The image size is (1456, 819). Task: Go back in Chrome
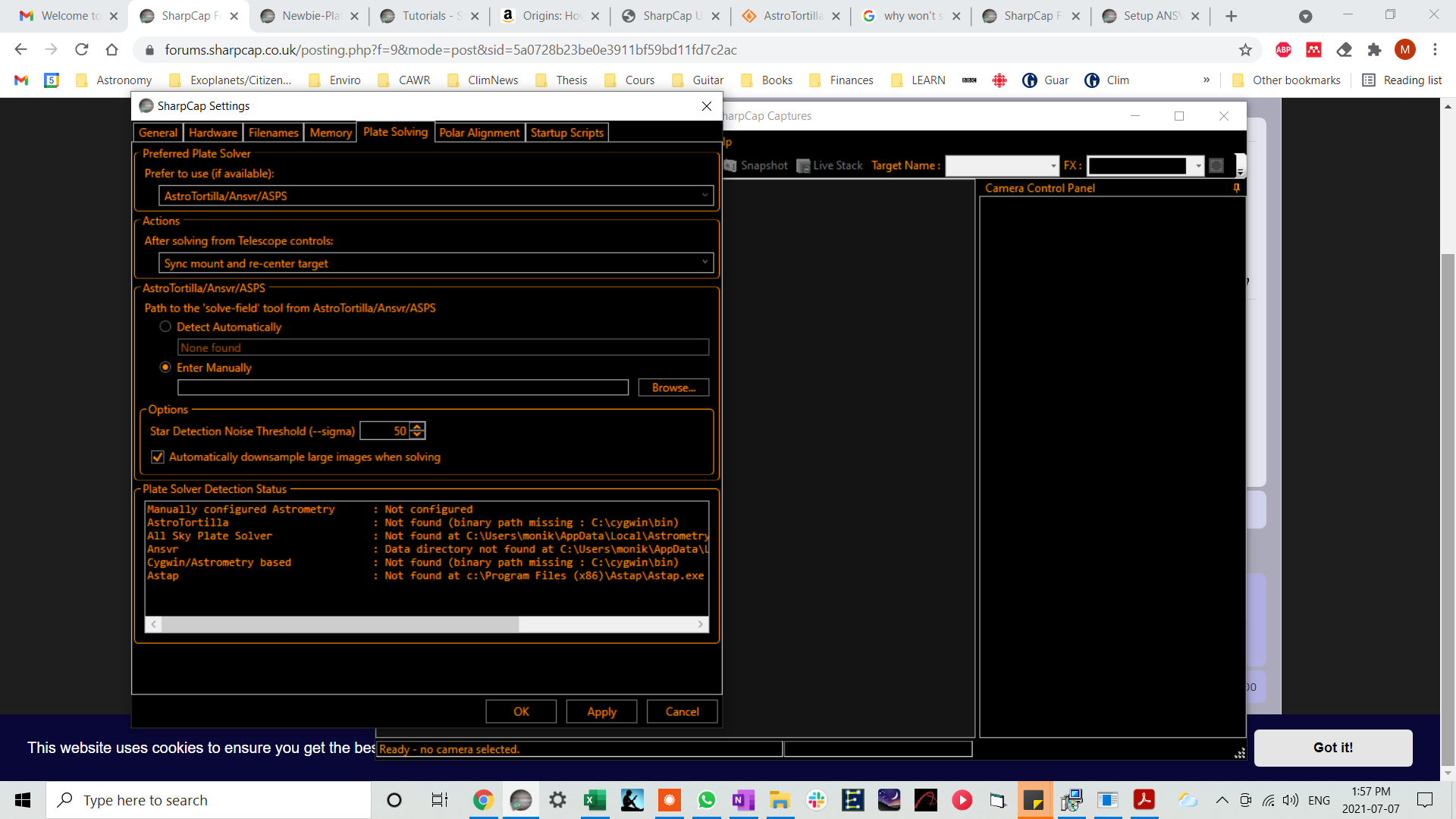pyautogui.click(x=20, y=50)
